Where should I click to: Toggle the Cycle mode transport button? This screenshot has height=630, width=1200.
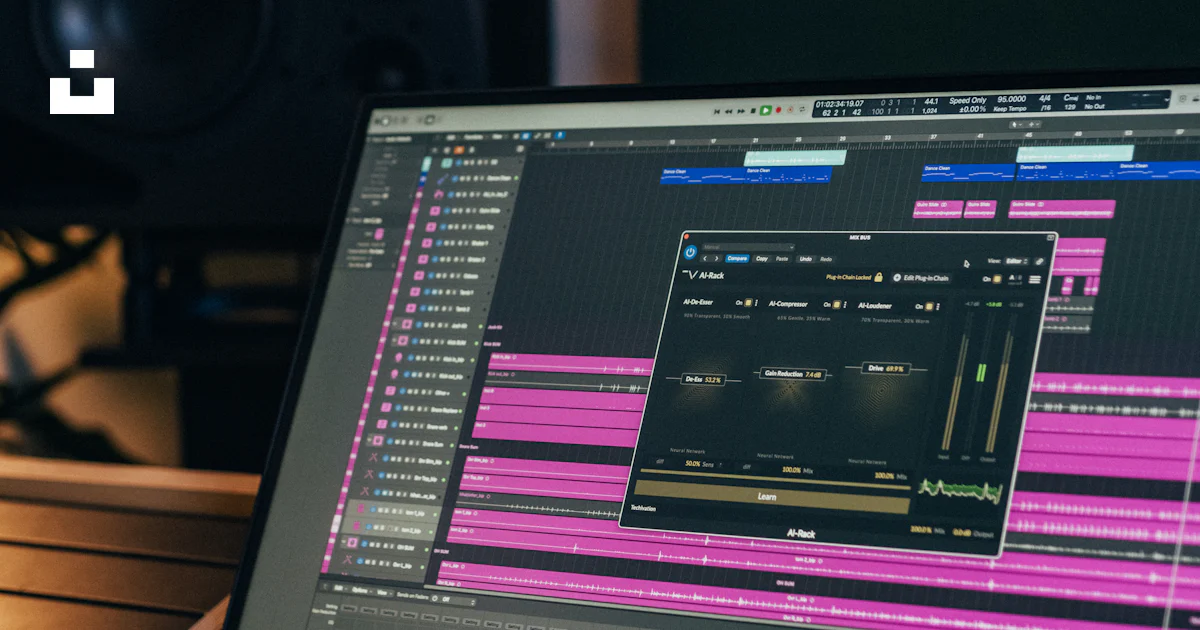pyautogui.click(x=802, y=109)
